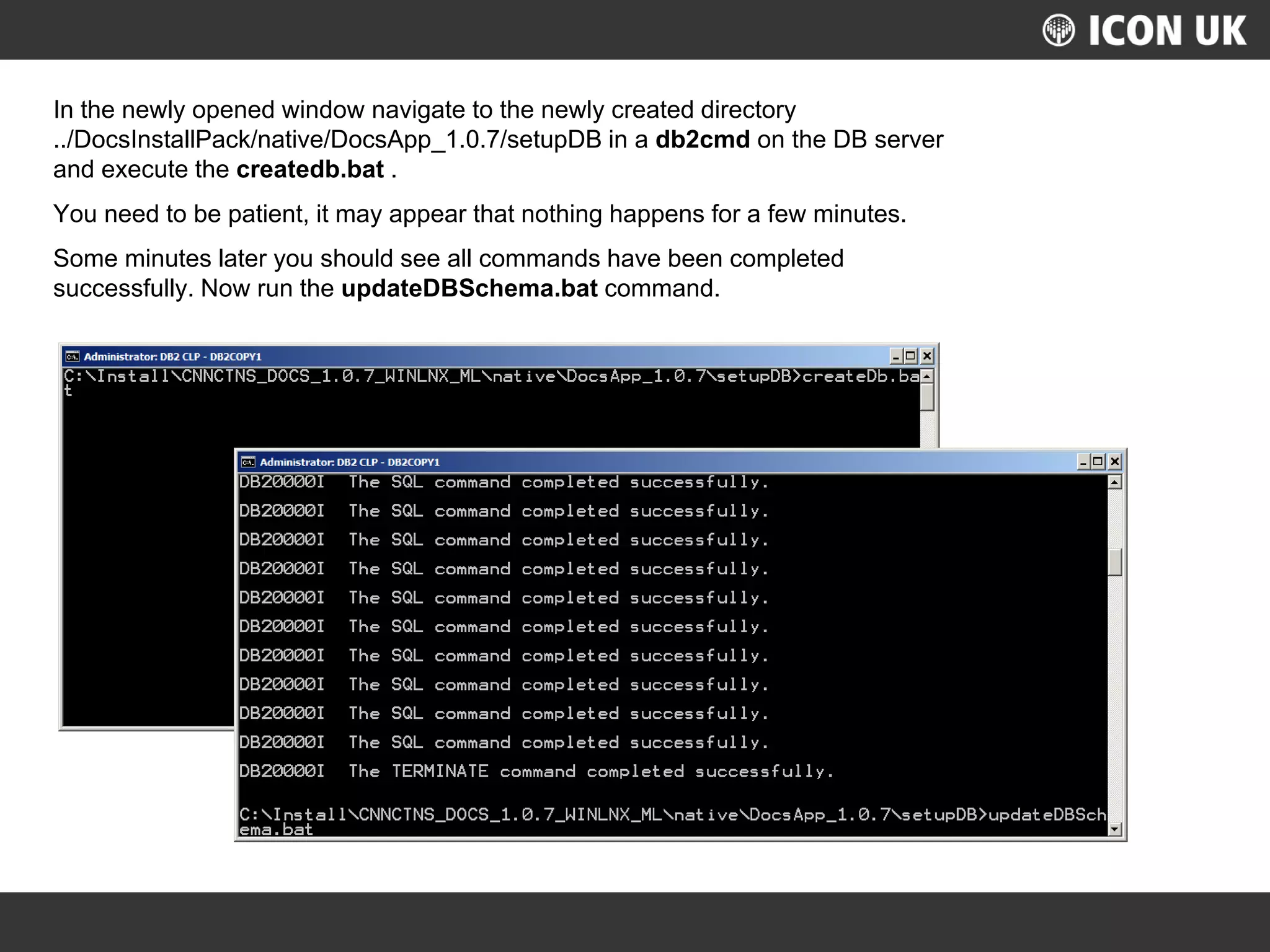The width and height of the screenshot is (1270, 952).
Task: Click scroll down arrow in front window
Action: 1115,829
